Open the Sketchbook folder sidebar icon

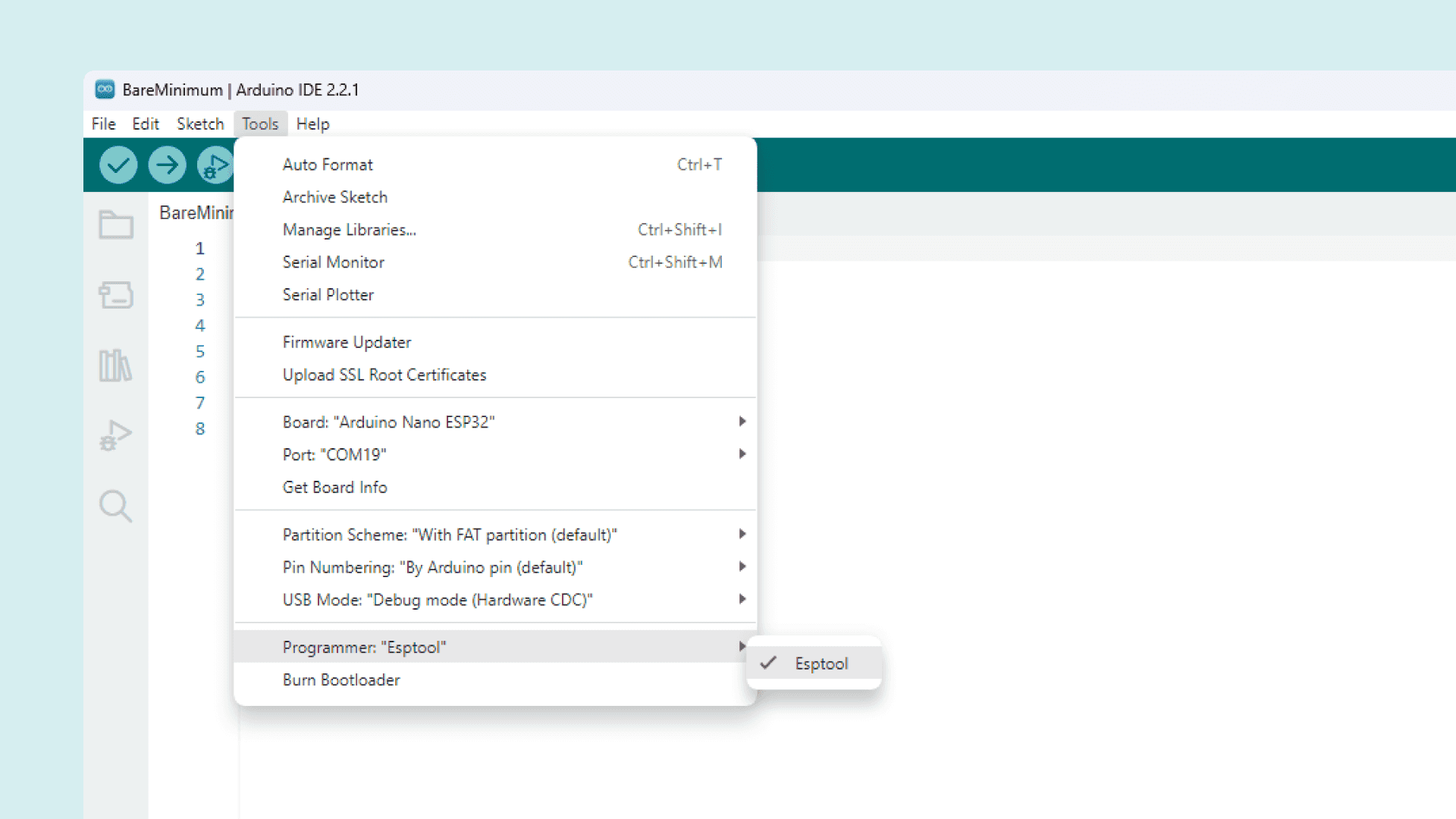pyautogui.click(x=116, y=224)
